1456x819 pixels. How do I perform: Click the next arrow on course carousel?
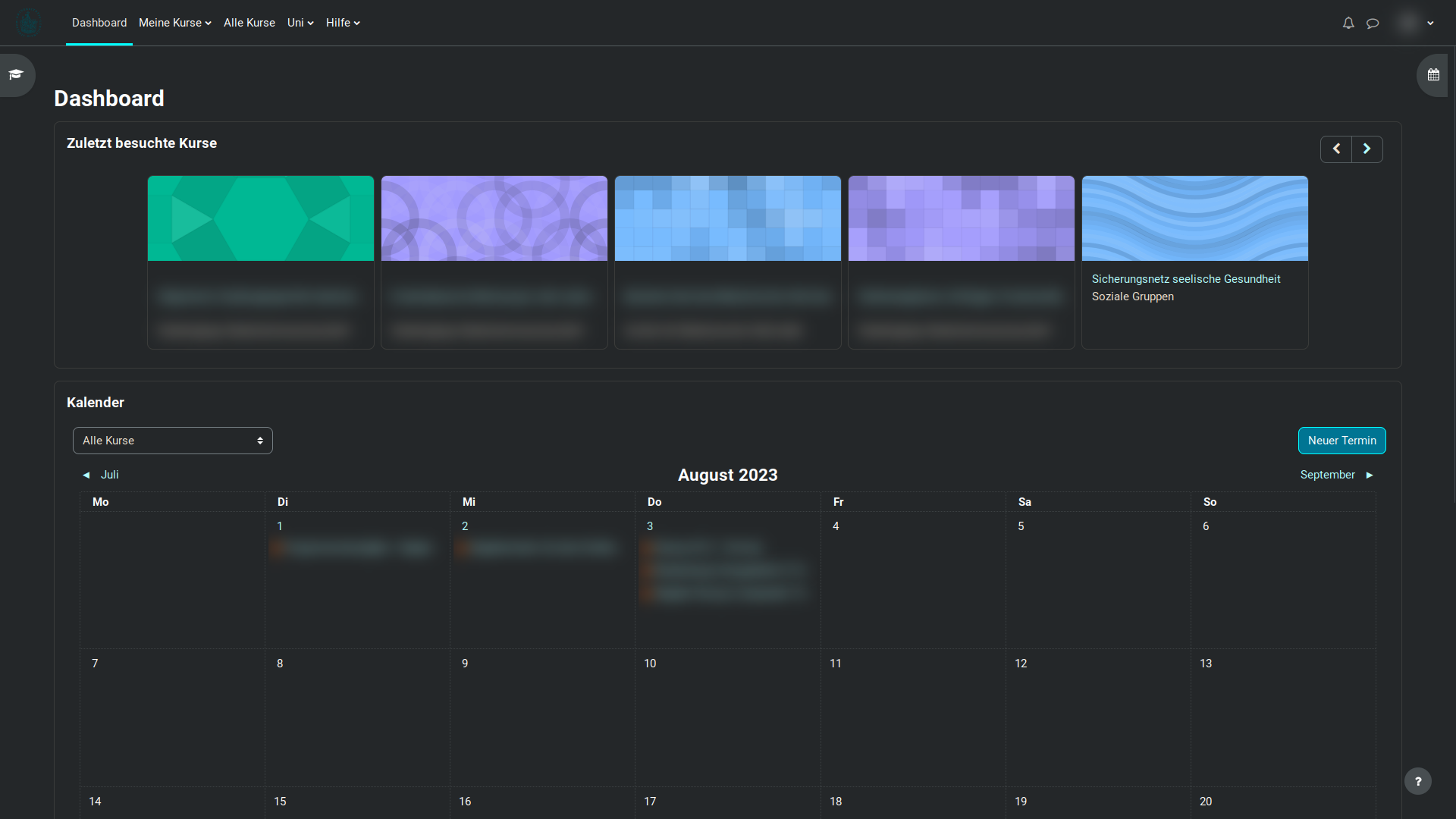coord(1367,149)
